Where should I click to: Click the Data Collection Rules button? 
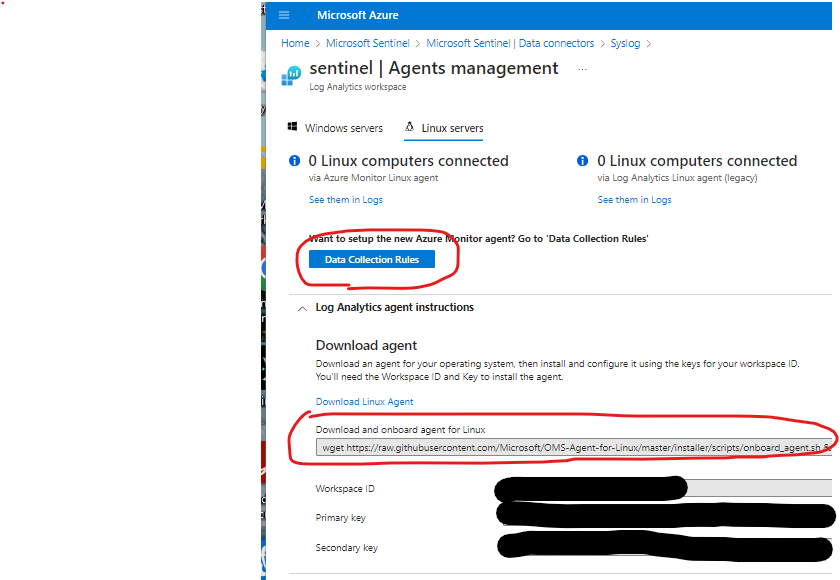point(372,260)
